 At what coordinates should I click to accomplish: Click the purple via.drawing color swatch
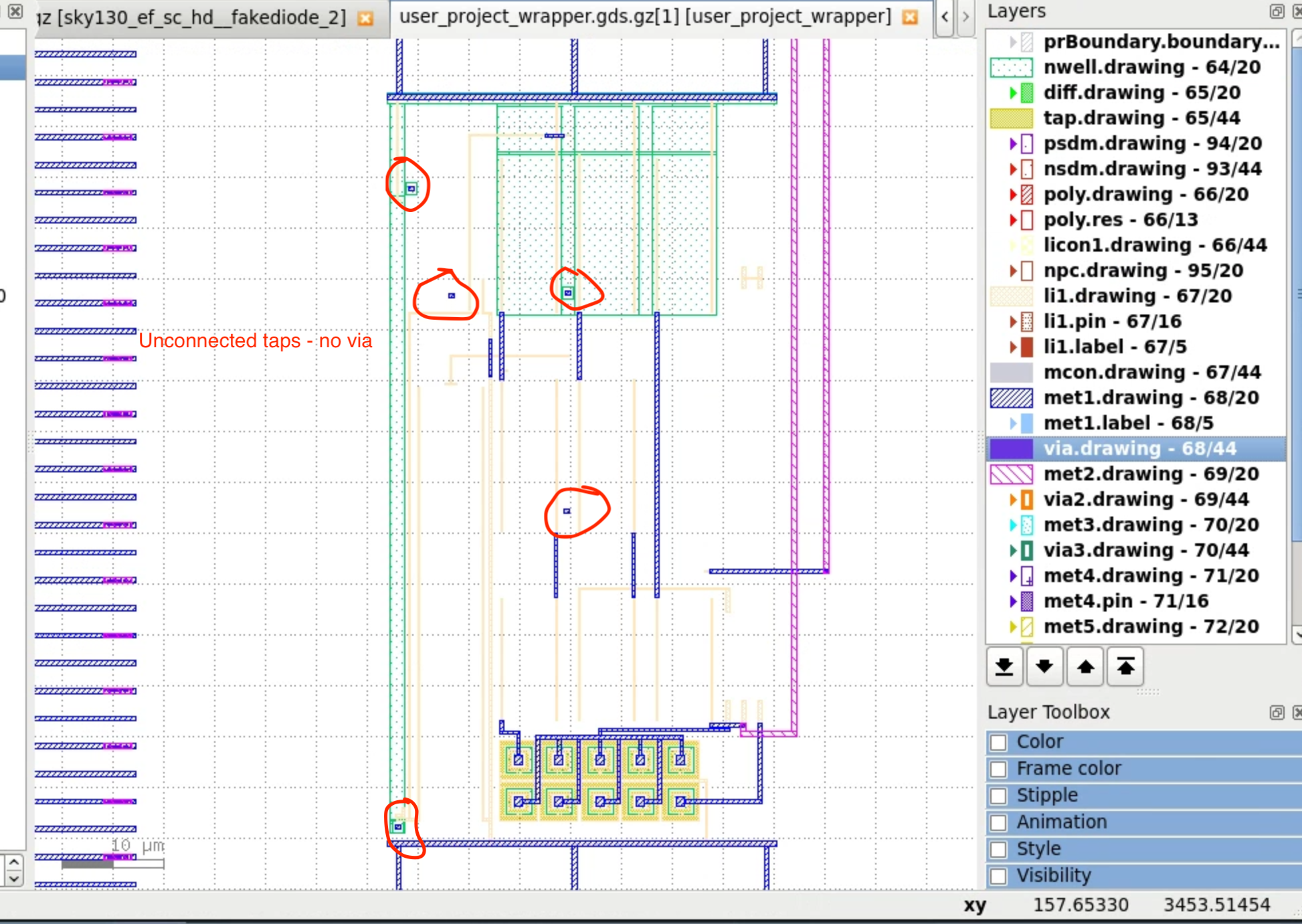(1011, 448)
